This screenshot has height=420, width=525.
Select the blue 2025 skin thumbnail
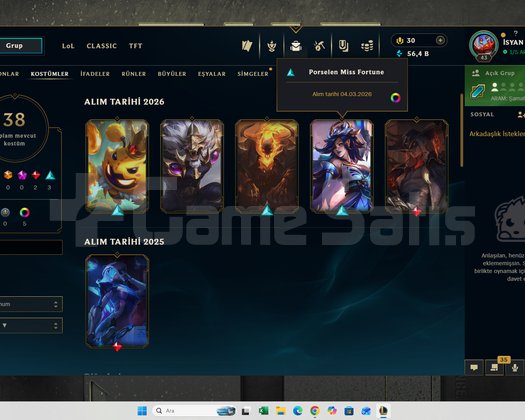click(x=117, y=301)
